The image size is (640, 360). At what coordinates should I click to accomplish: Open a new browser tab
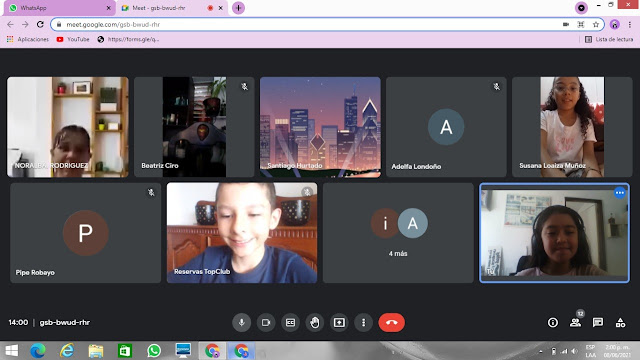238,8
